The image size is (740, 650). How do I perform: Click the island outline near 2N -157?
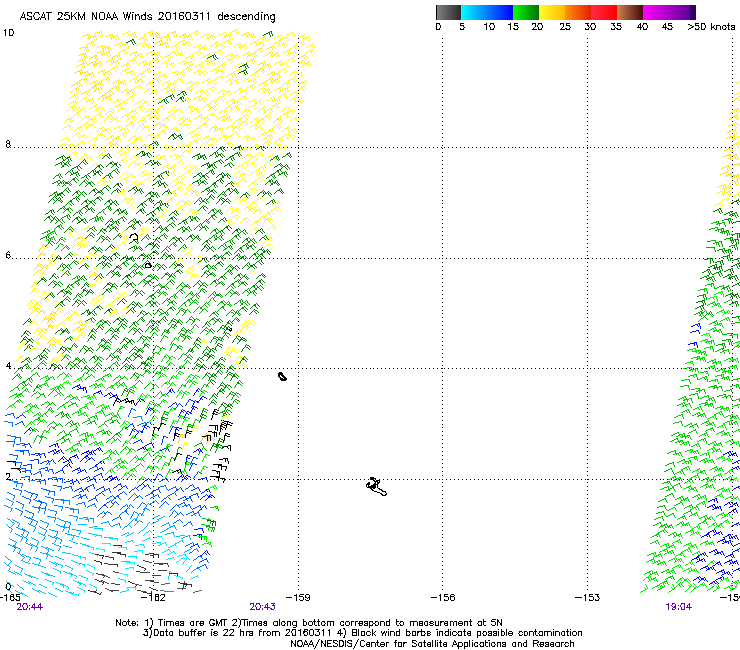377,487
